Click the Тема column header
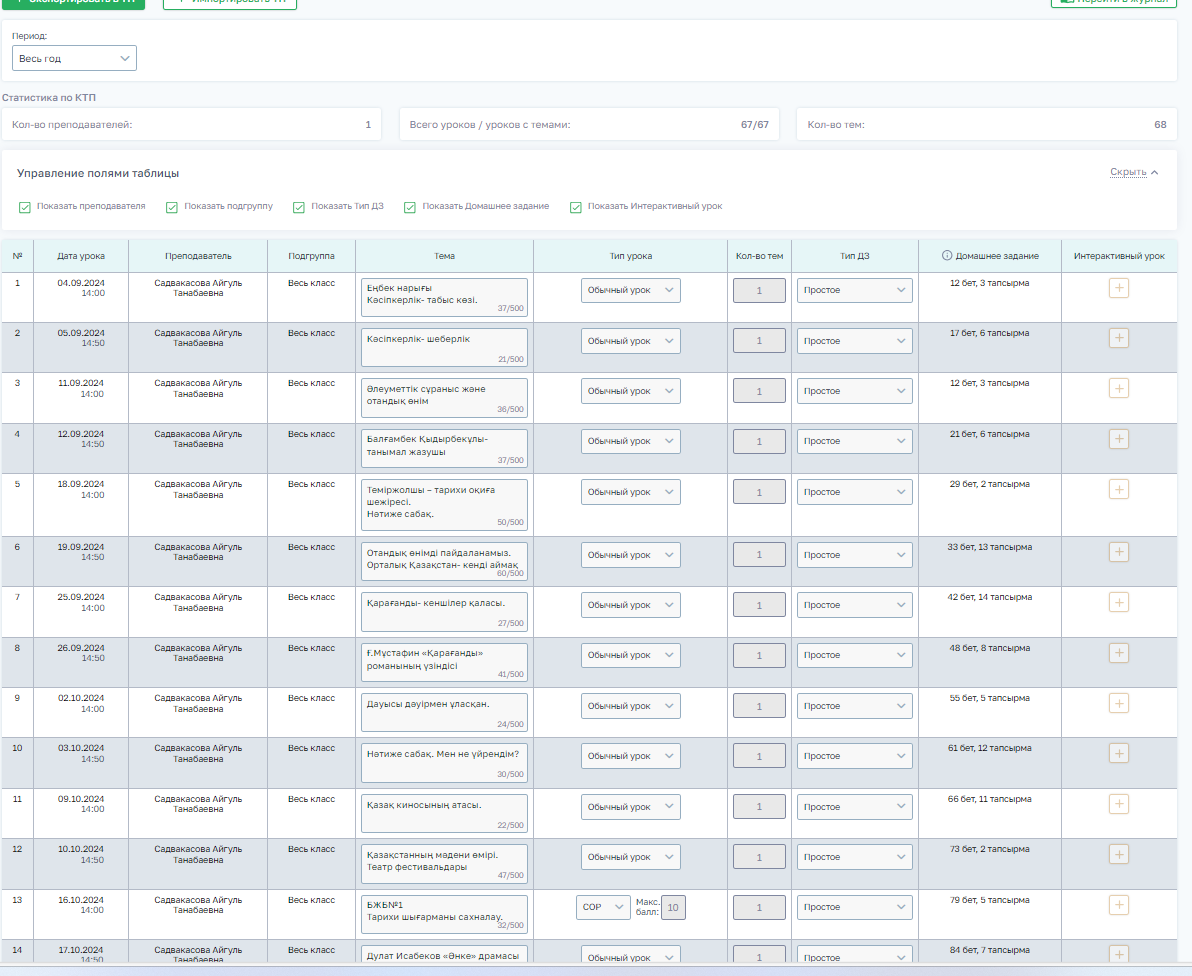This screenshot has height=976, width=1192. point(444,256)
